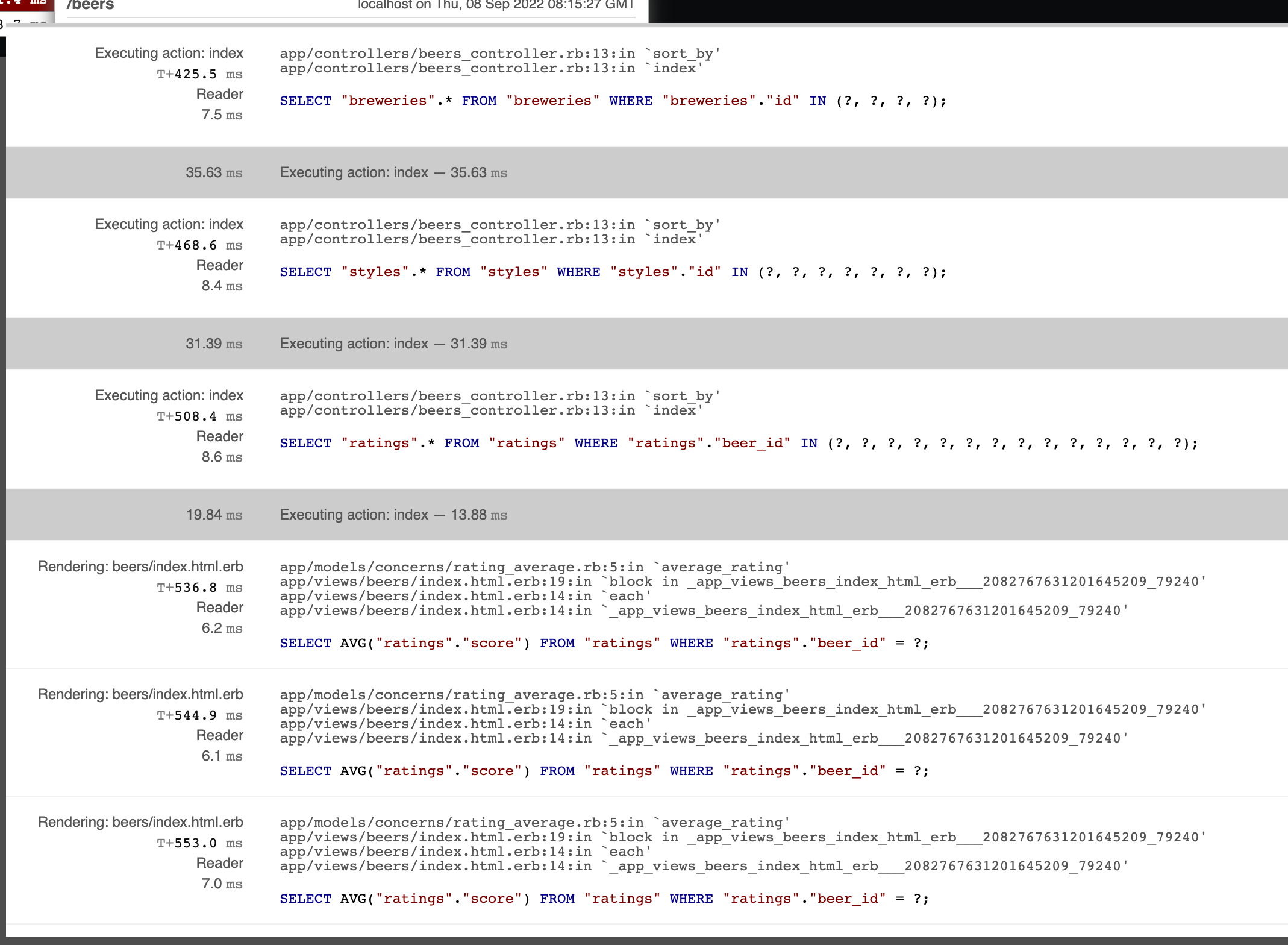
Task: Click the red ms timing badge
Action: 27,4
